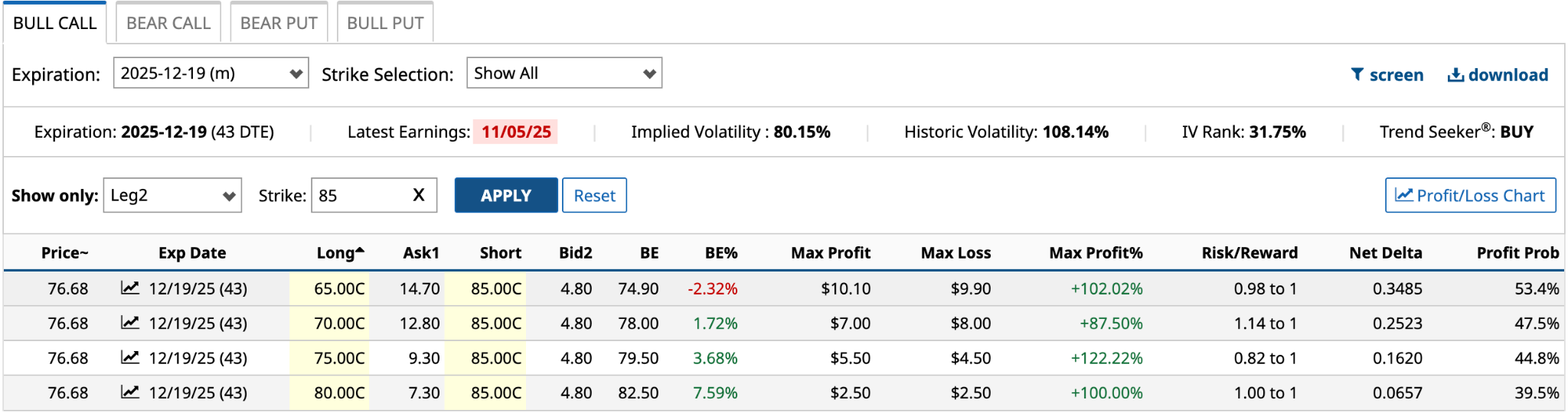1568x413 pixels.
Task: Click chart icon in 65.00C row
Action: 130,288
